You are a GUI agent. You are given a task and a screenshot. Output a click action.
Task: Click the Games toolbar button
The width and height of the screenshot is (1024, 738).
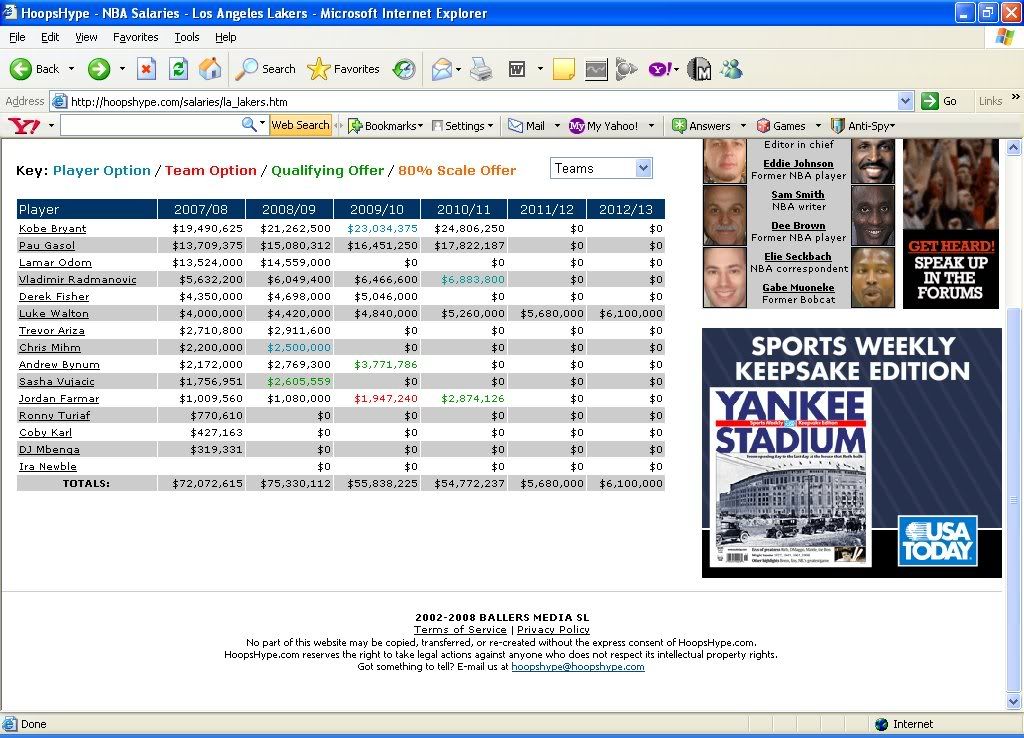click(781, 125)
